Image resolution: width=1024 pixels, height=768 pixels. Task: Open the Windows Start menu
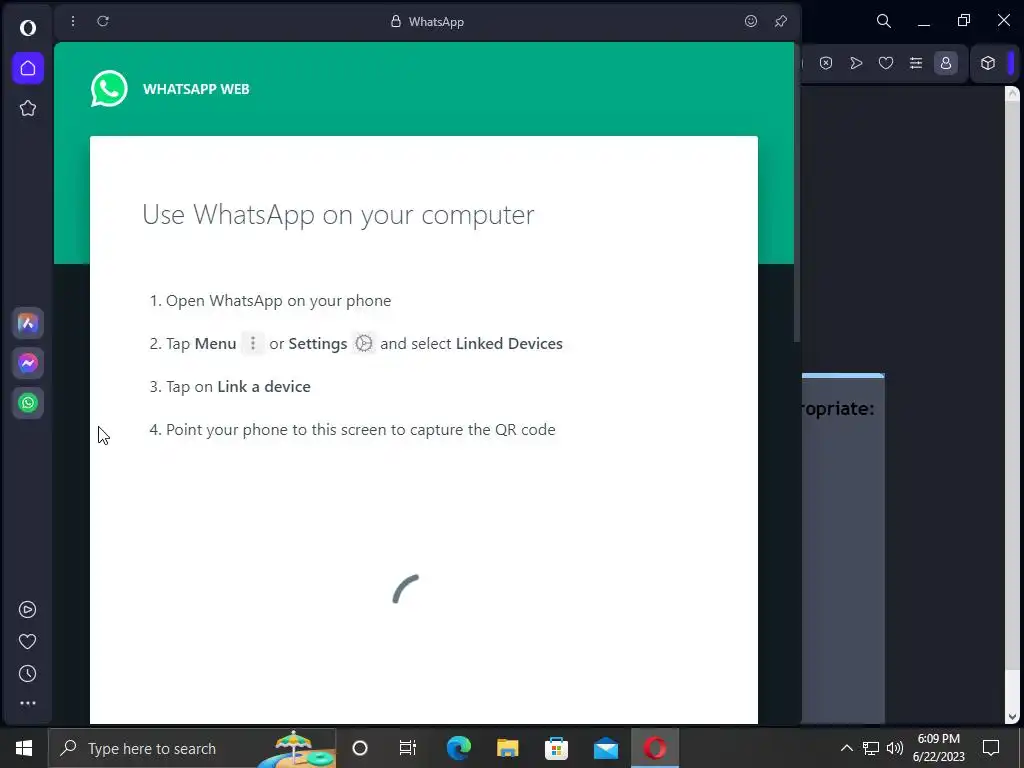pos(24,748)
